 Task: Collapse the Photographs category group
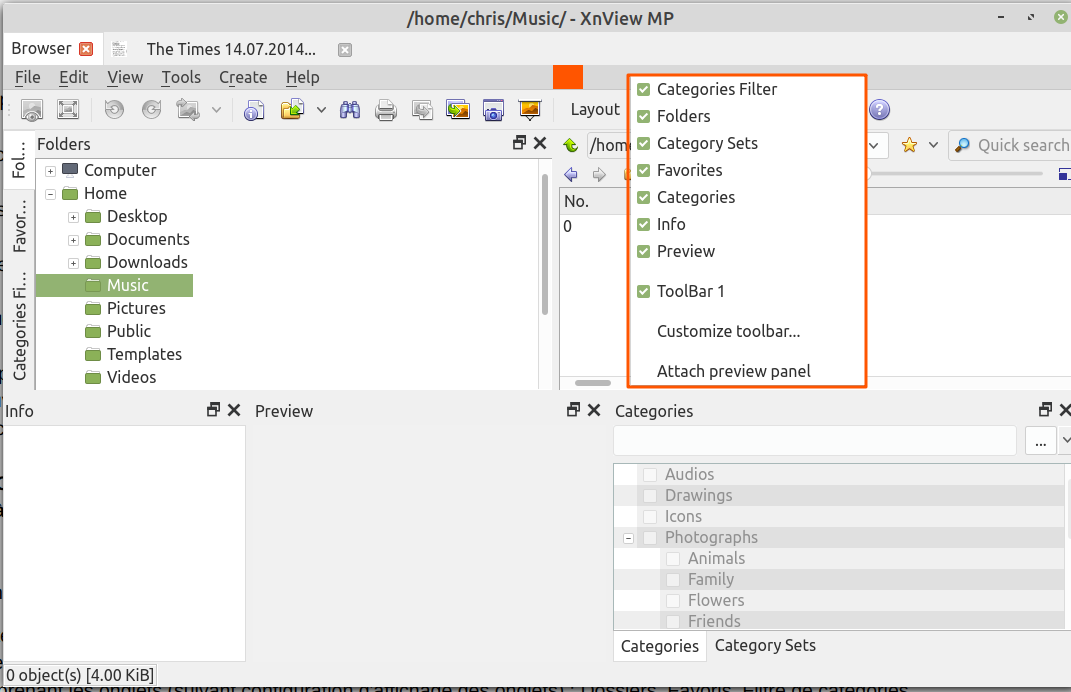pos(629,538)
